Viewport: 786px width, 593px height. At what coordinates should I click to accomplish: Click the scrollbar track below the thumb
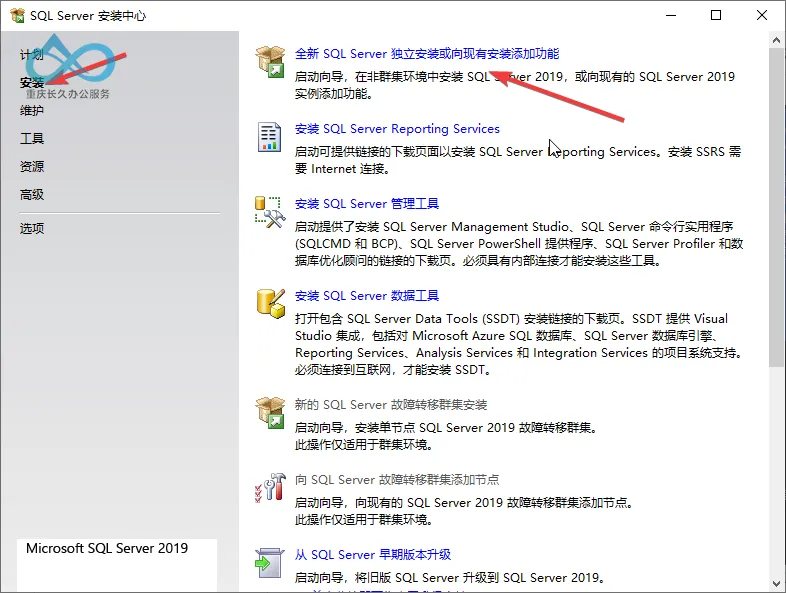tap(776, 471)
